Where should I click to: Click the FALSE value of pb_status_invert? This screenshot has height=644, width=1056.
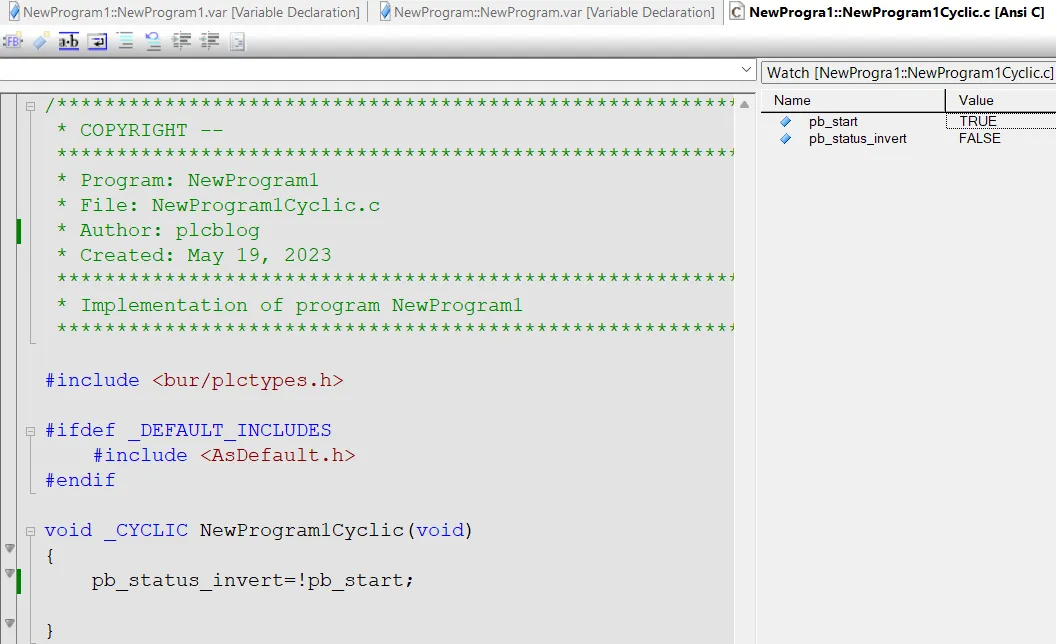979,139
